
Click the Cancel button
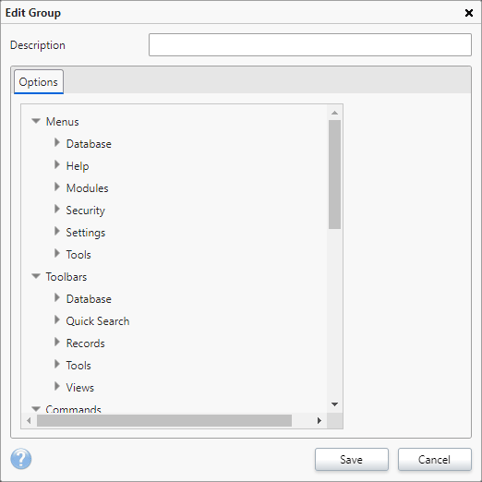tap(435, 459)
